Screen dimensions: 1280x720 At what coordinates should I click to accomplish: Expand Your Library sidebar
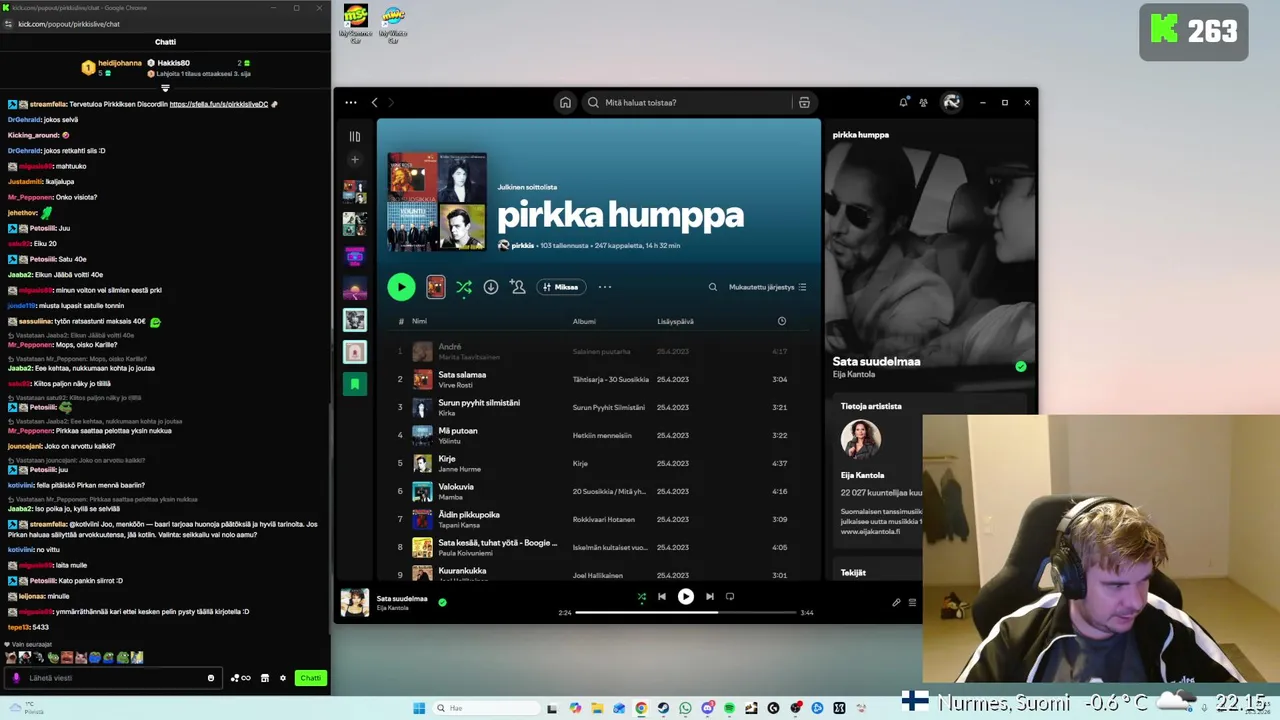[x=355, y=137]
